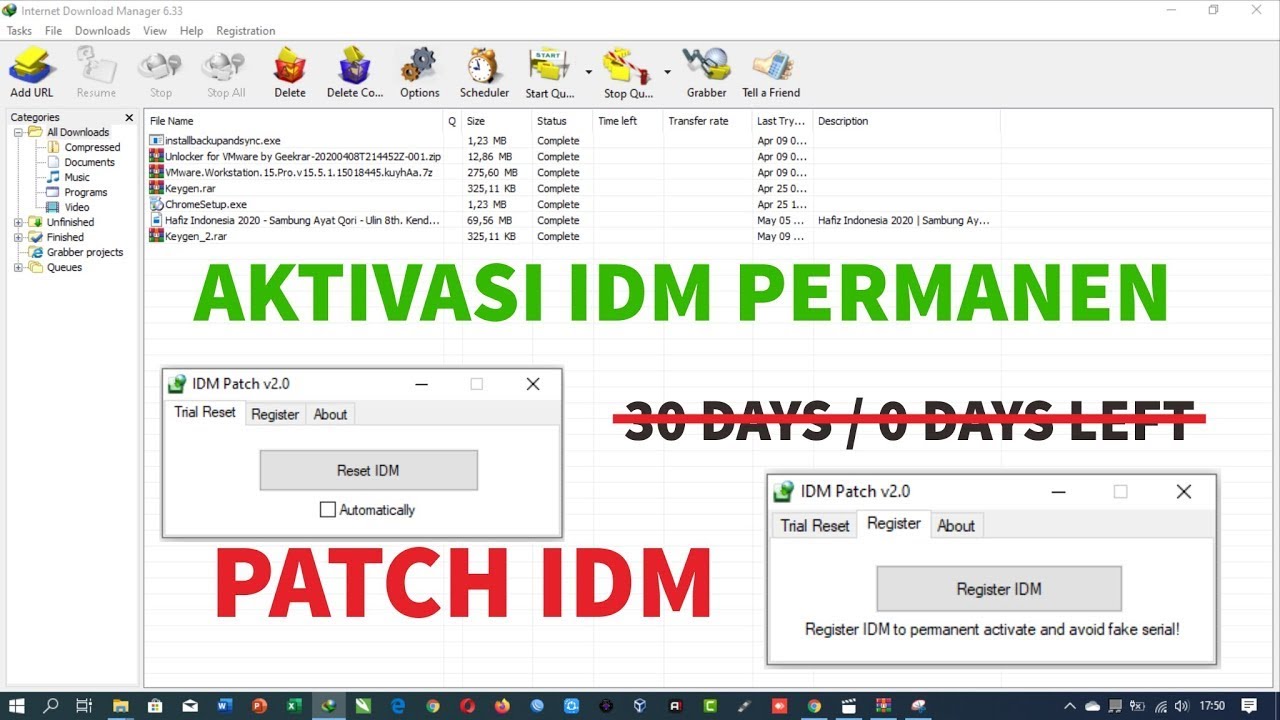
Task: Open the Help menu
Action: (191, 31)
